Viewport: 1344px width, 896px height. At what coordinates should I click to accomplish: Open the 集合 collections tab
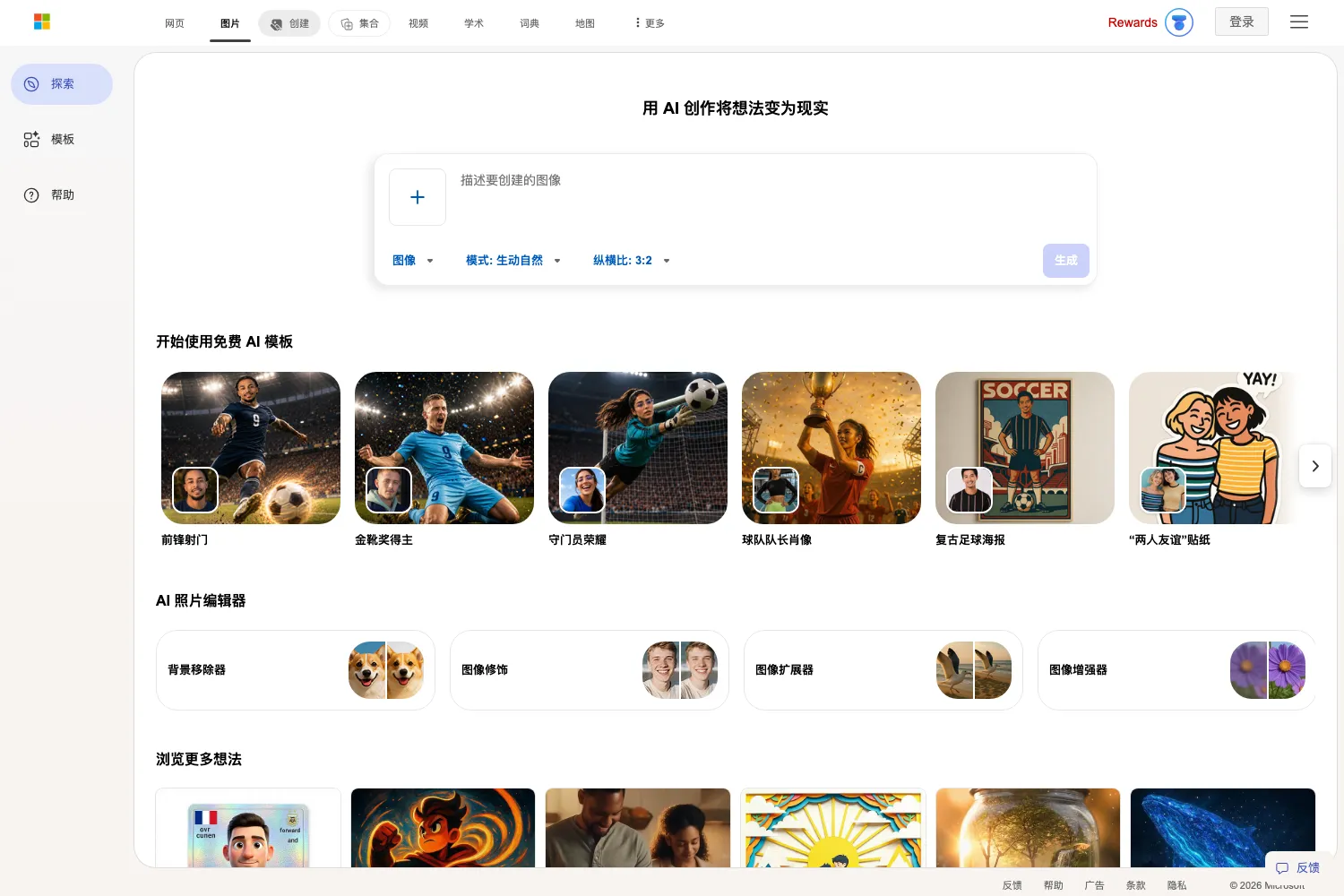(x=359, y=23)
